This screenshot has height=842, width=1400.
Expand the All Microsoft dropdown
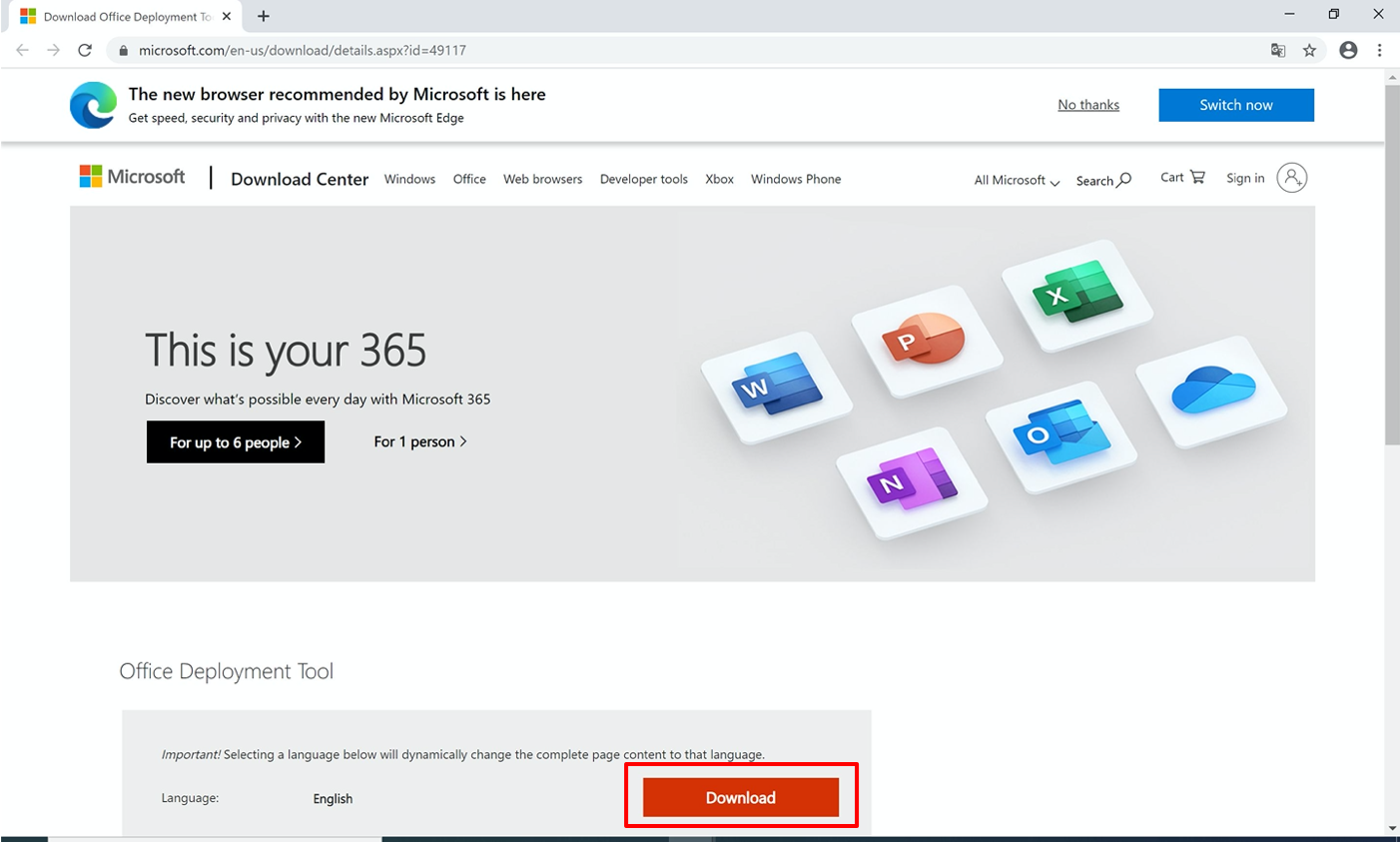pos(1017,180)
